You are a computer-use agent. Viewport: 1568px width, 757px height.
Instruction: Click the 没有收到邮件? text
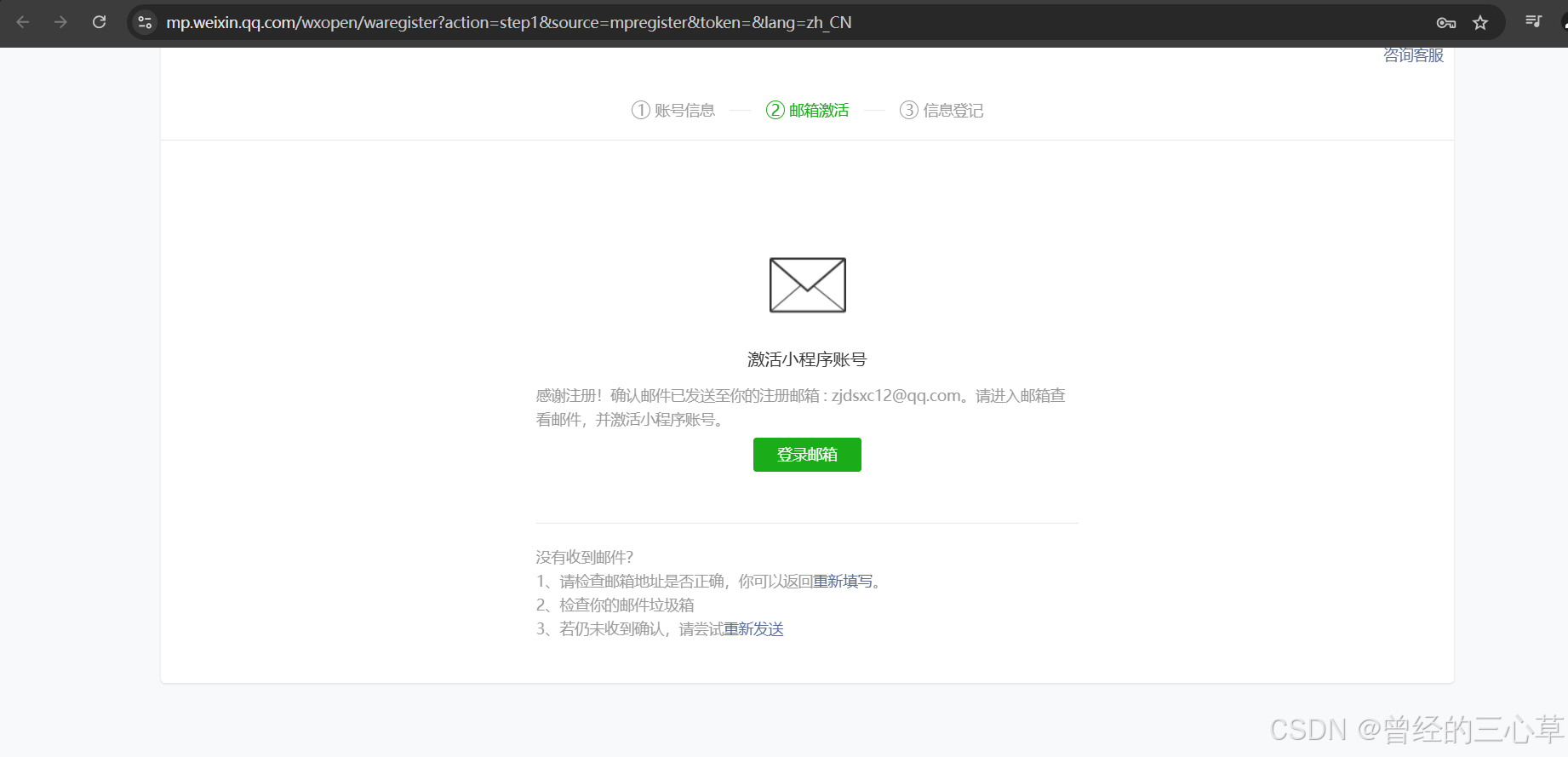[x=585, y=558]
